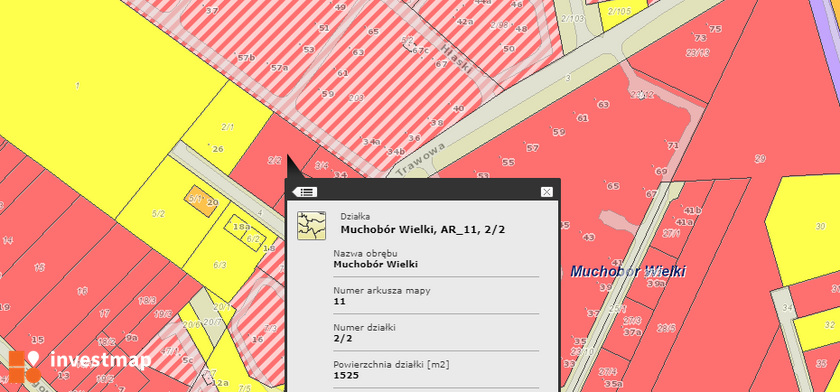Click the popup pointer arrow tip
The image size is (840, 392).
click(288, 156)
